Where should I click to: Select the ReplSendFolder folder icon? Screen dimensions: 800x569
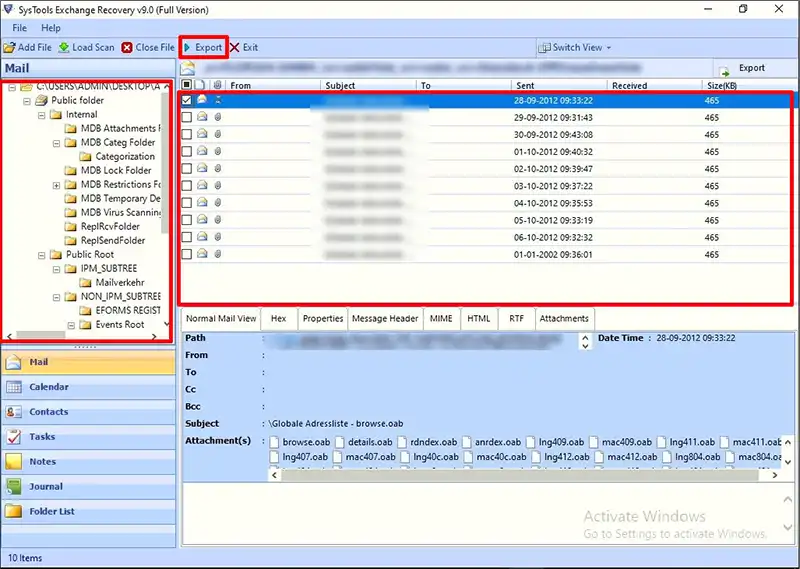(70, 240)
